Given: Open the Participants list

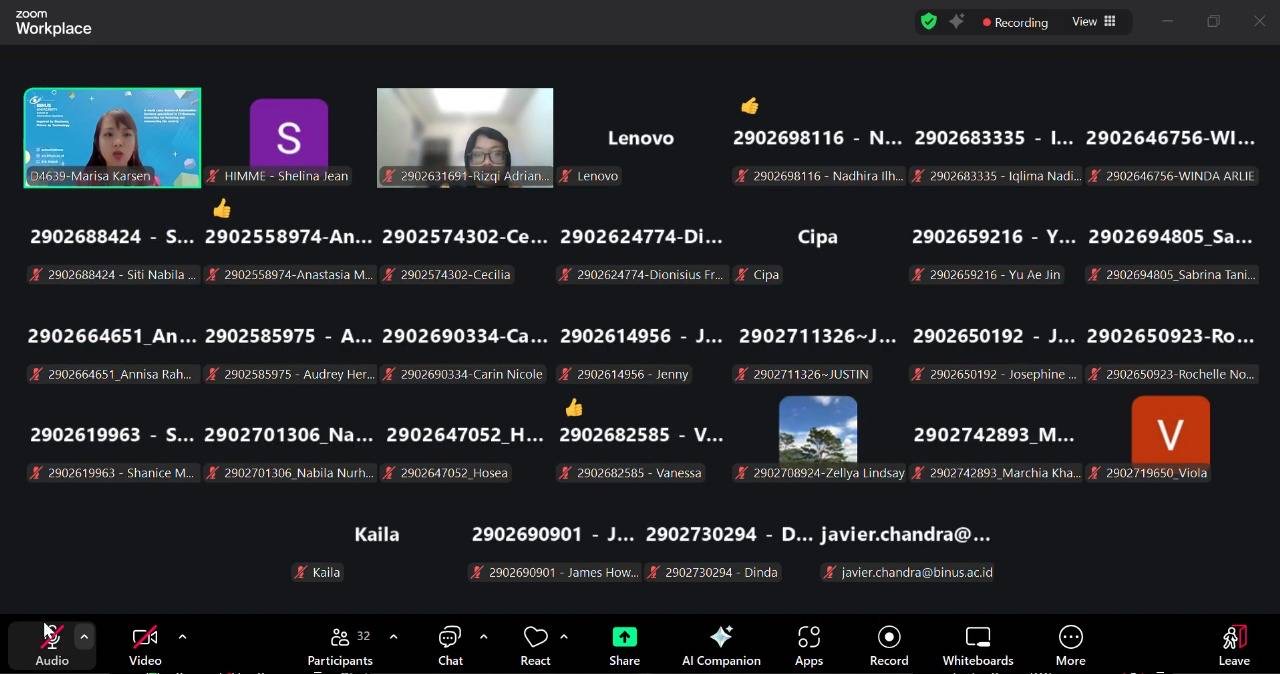Looking at the screenshot, I should tap(340, 645).
